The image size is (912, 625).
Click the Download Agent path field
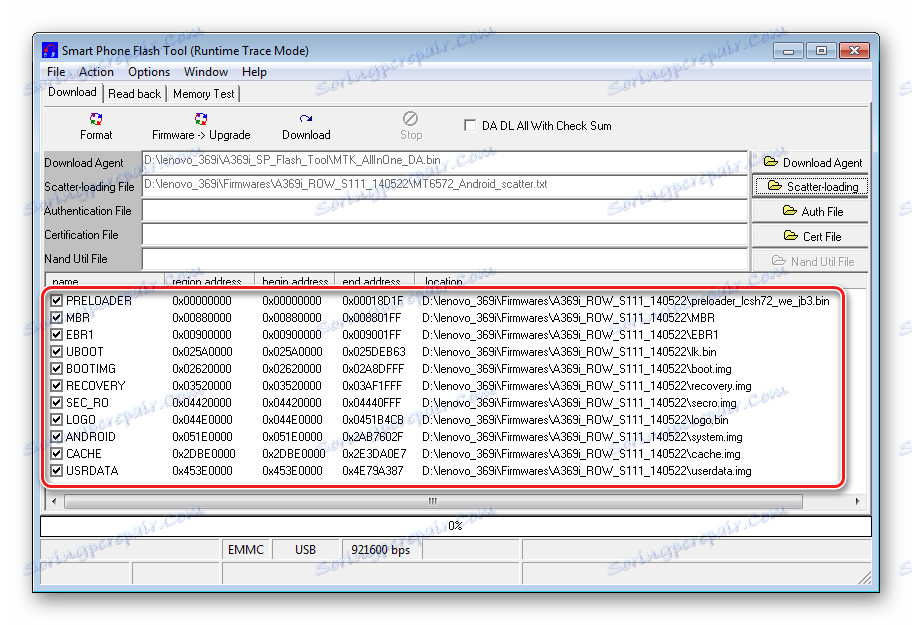pos(444,161)
